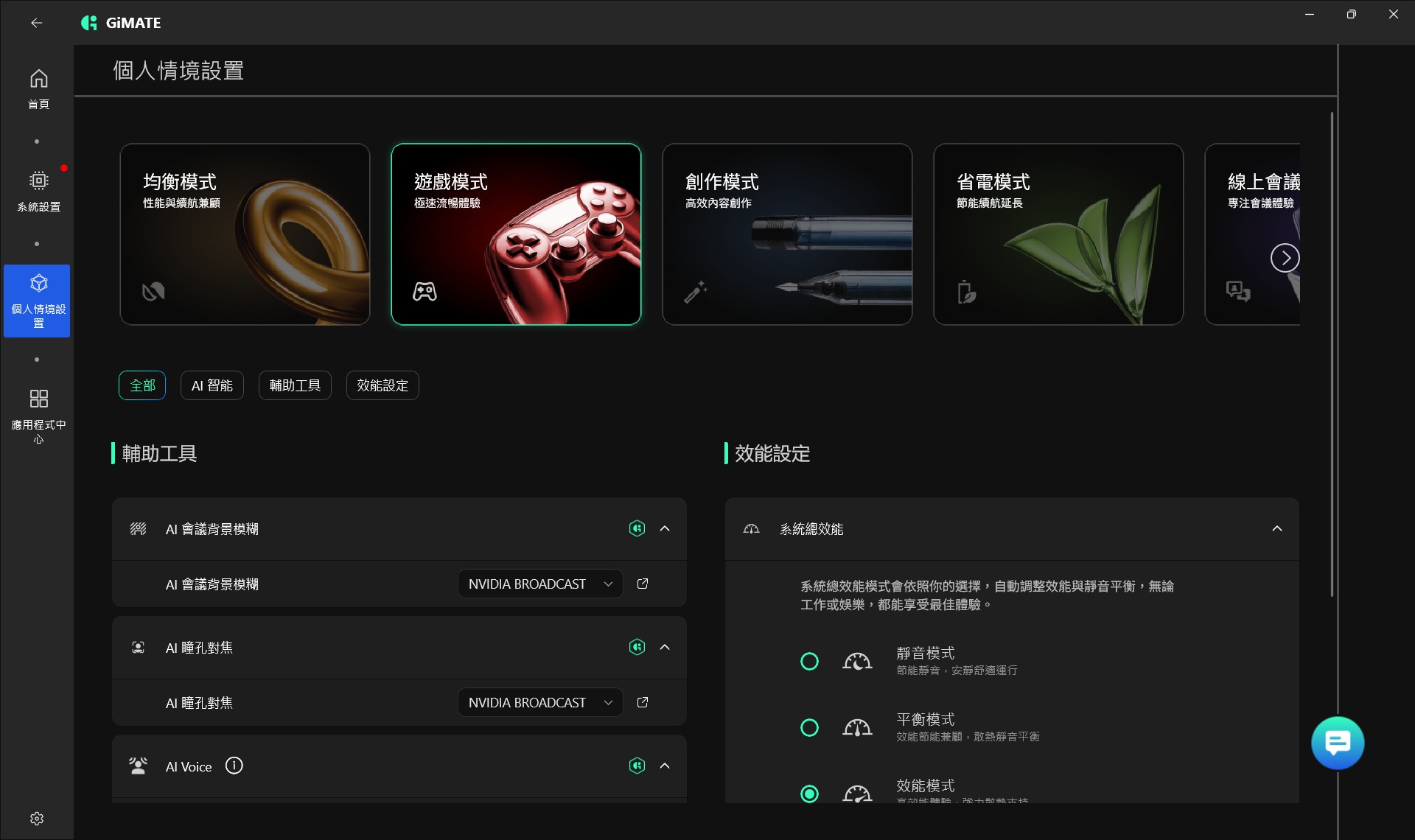Select 個人情境設置 in the sidebar

37,301
